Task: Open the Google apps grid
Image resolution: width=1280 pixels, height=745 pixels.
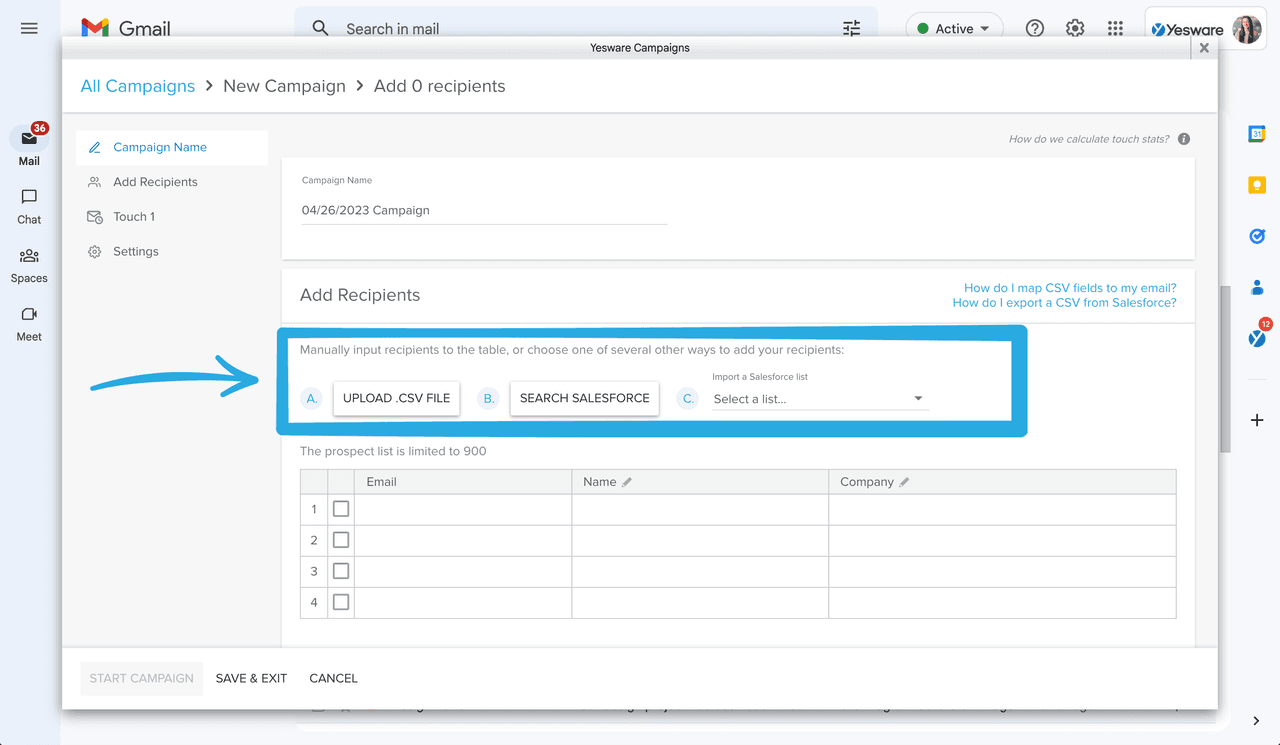Action: [x=1115, y=28]
